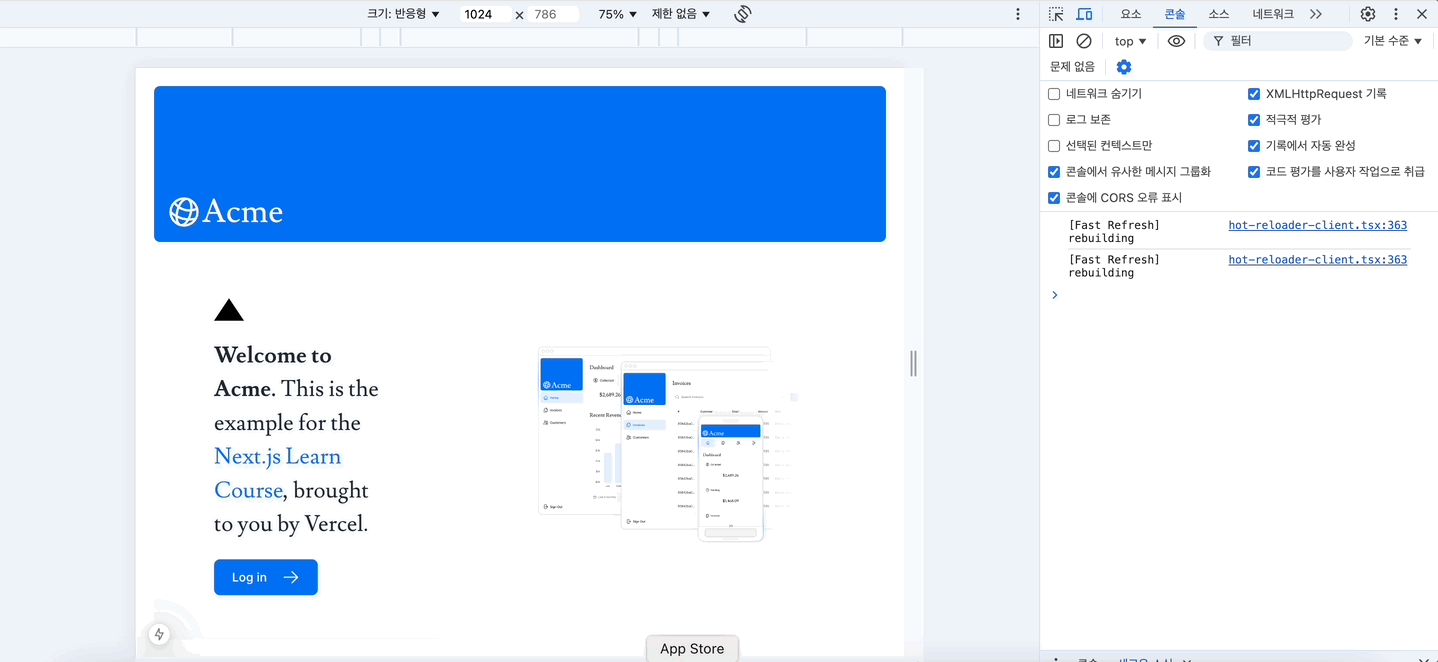Click the viewport width field 1024
The width and height of the screenshot is (1438, 662).
coord(485,14)
